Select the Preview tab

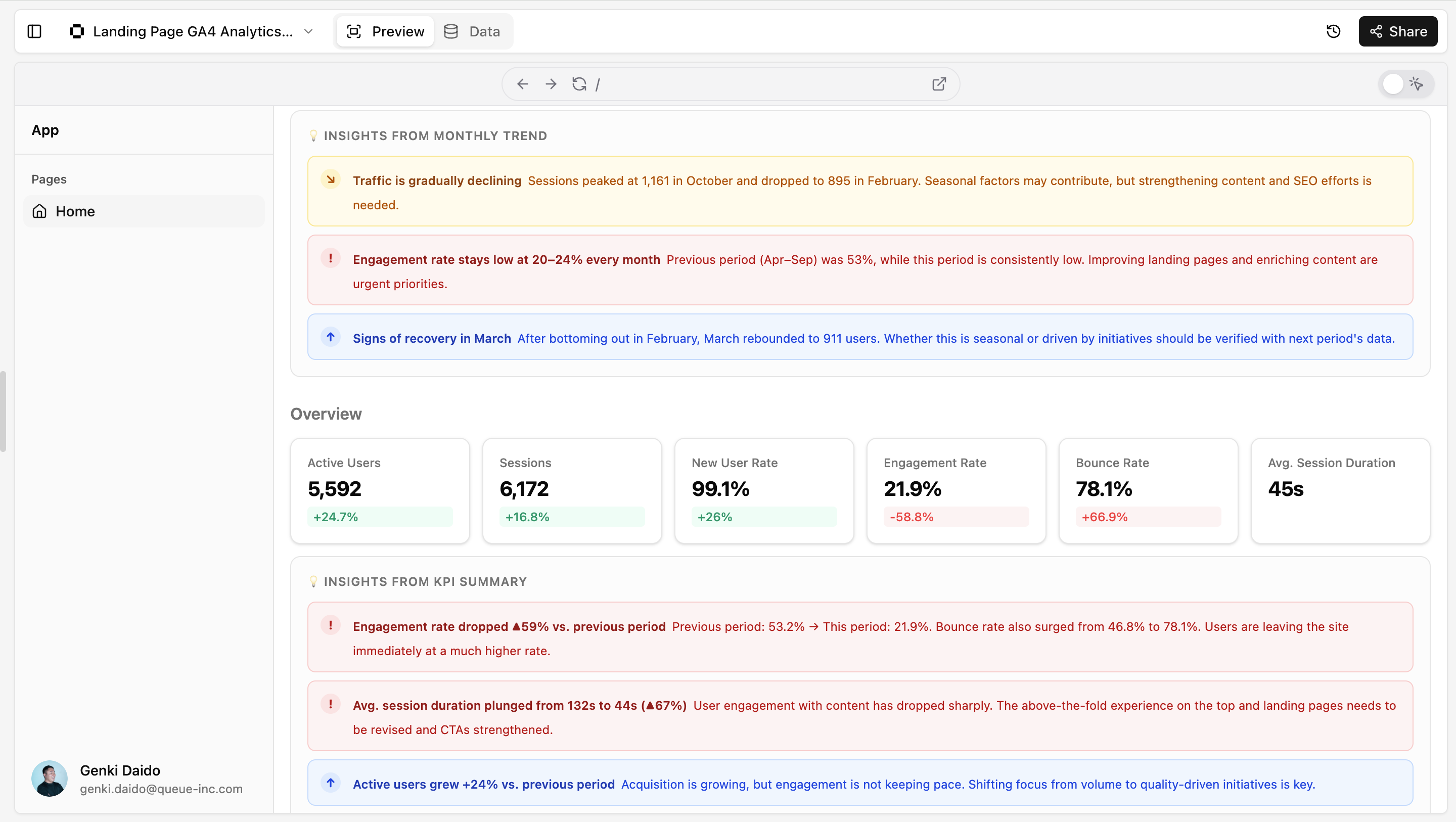coord(385,31)
